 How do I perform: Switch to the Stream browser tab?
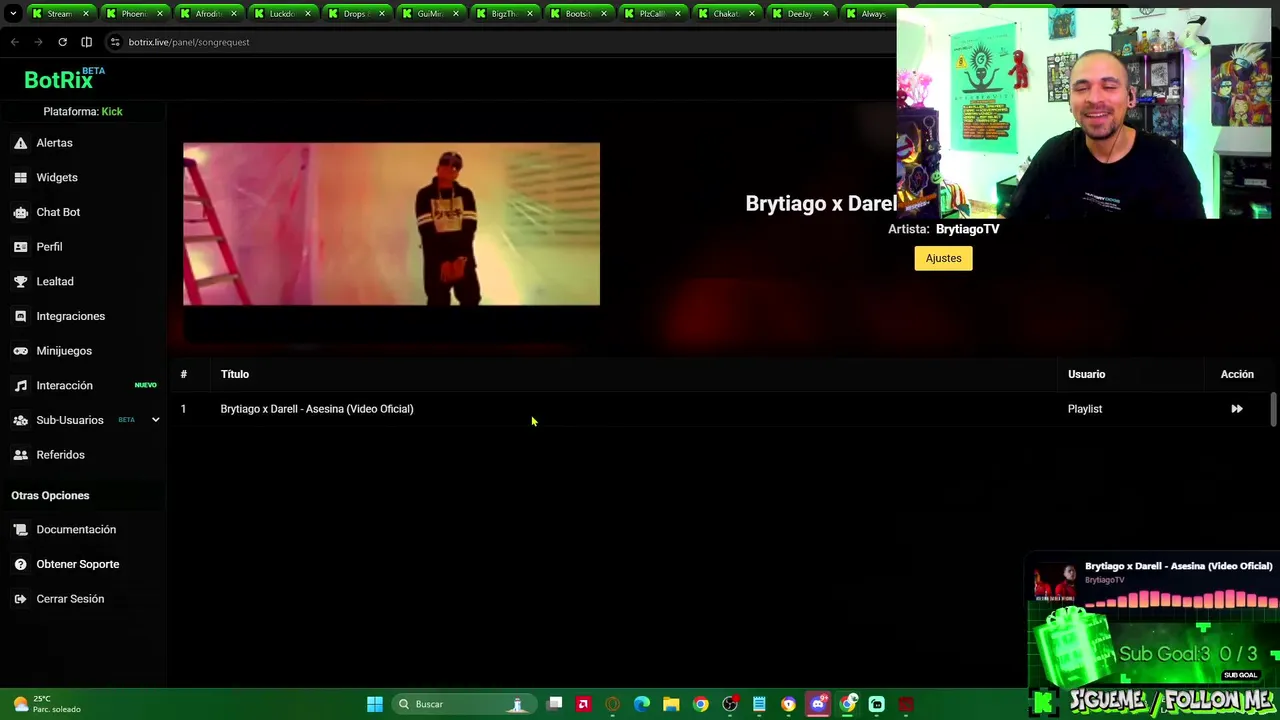click(60, 14)
